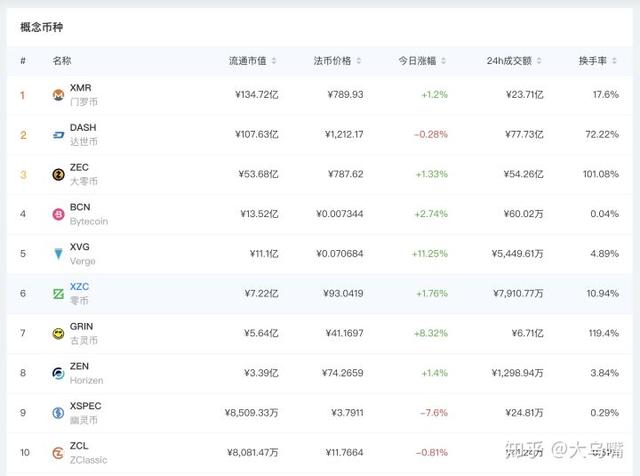This screenshot has height=476, width=640.
Task: Click the ZClassic subtitle text
Action: 89,460
